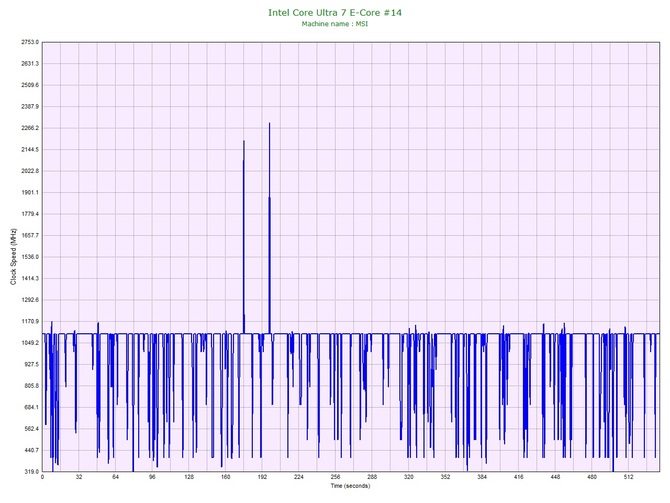Click the 1170.9 y-axis value
Image resolution: width=670 pixels, height=503 pixels.
(x=30, y=321)
